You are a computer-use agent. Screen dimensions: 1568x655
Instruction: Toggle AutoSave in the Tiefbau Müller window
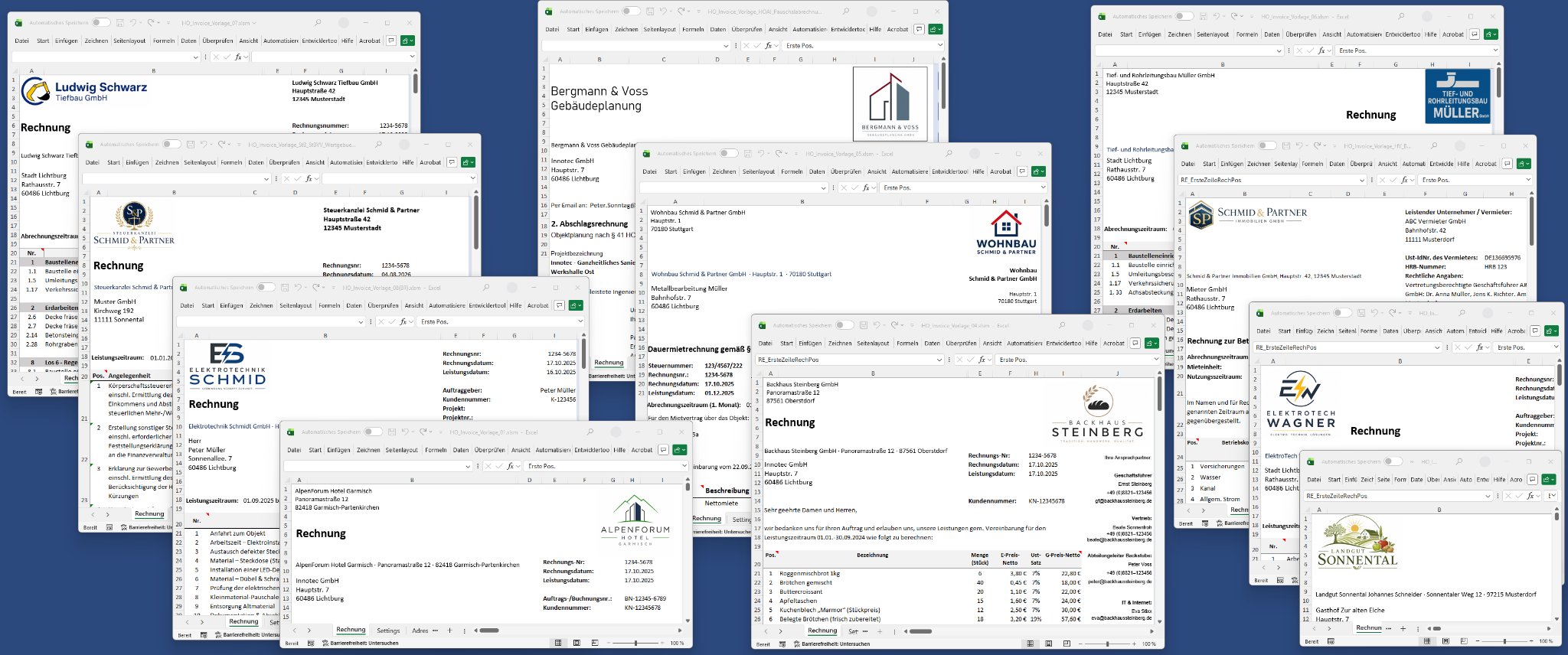click(x=1184, y=16)
